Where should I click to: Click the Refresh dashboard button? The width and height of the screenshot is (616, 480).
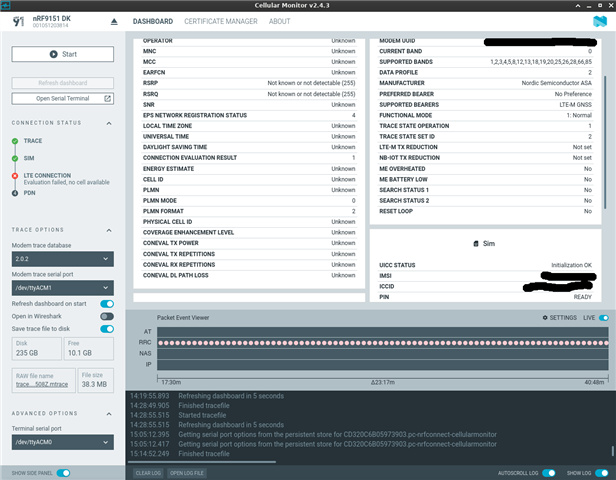(x=62, y=83)
